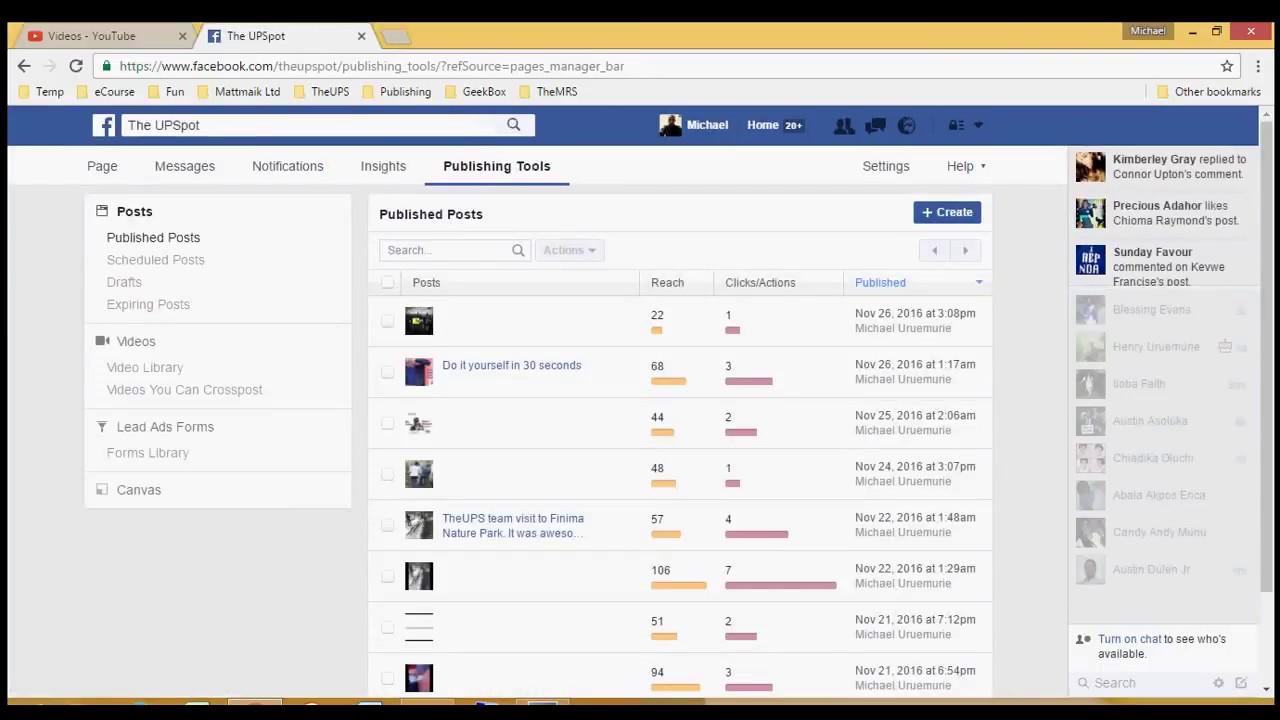Image resolution: width=1280 pixels, height=720 pixels.
Task: Click Videos camera icon in sidebar
Action: (102, 341)
